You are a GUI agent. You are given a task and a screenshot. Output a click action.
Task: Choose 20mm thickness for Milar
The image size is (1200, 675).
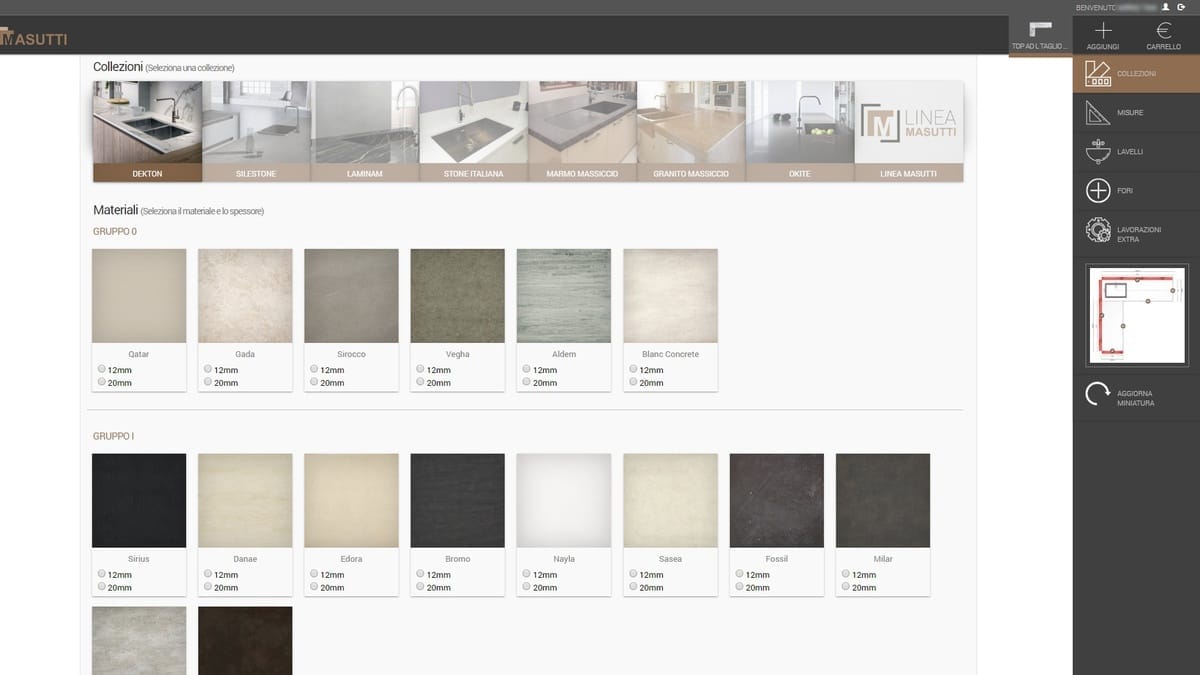846,587
